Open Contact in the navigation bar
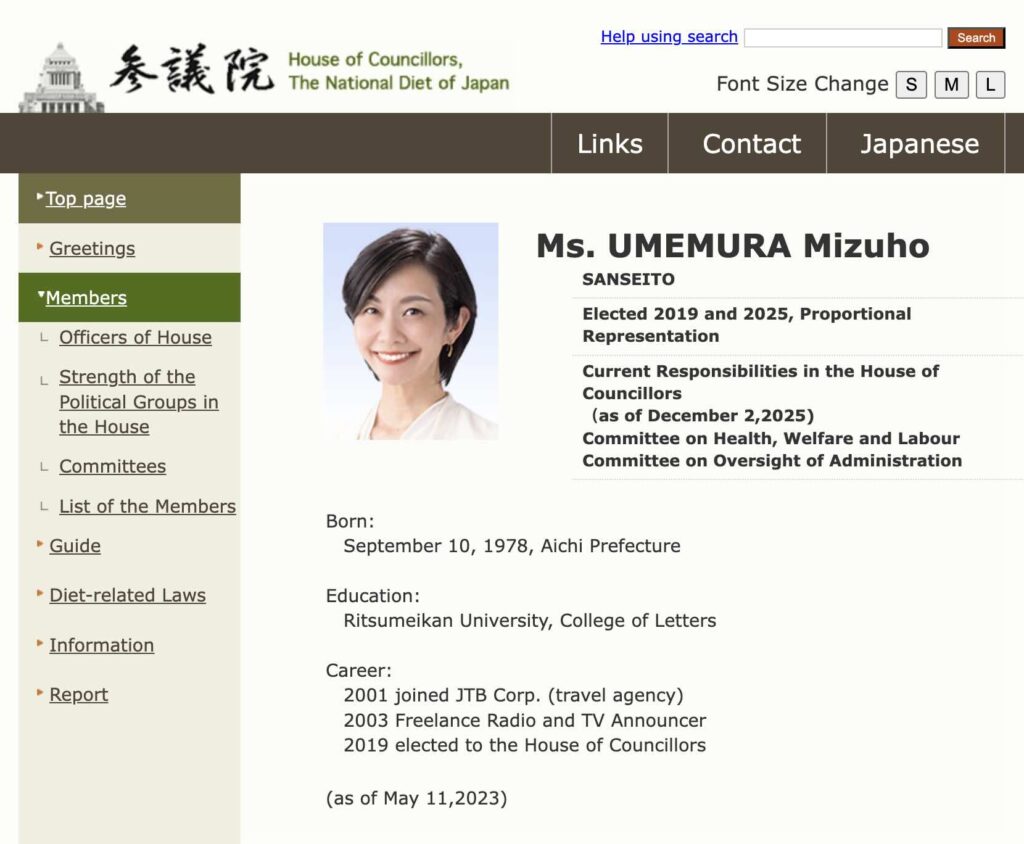1024x844 pixels. tap(751, 144)
